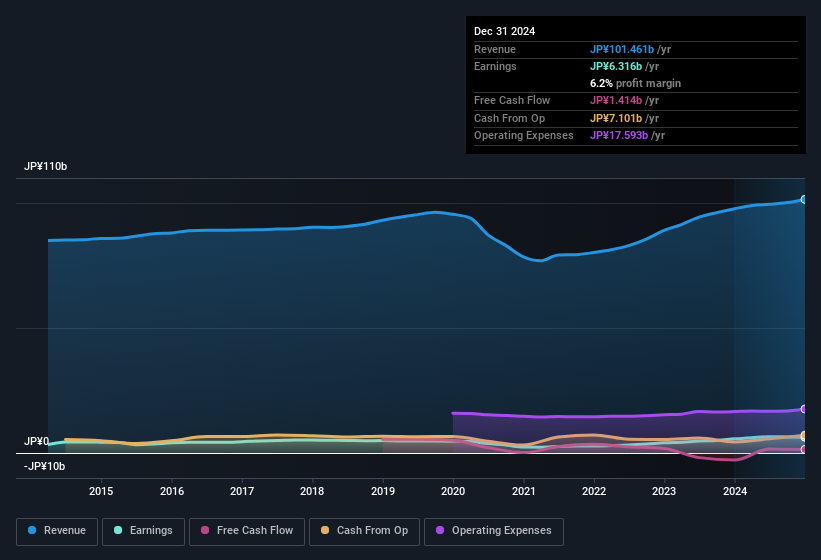Click the -JP¥10b y-axis label
The image size is (821, 560).
tap(45, 466)
